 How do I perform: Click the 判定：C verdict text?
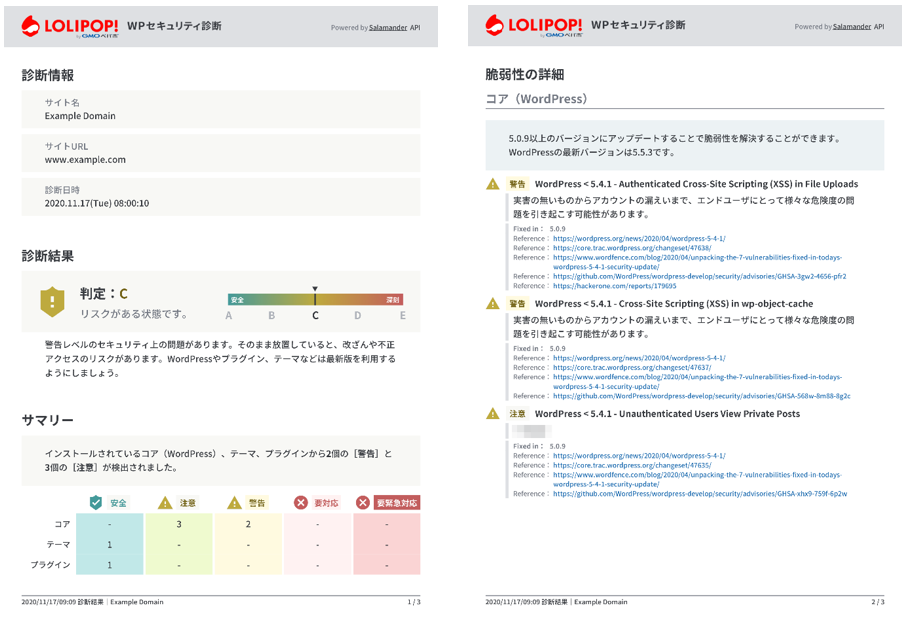pos(104,294)
